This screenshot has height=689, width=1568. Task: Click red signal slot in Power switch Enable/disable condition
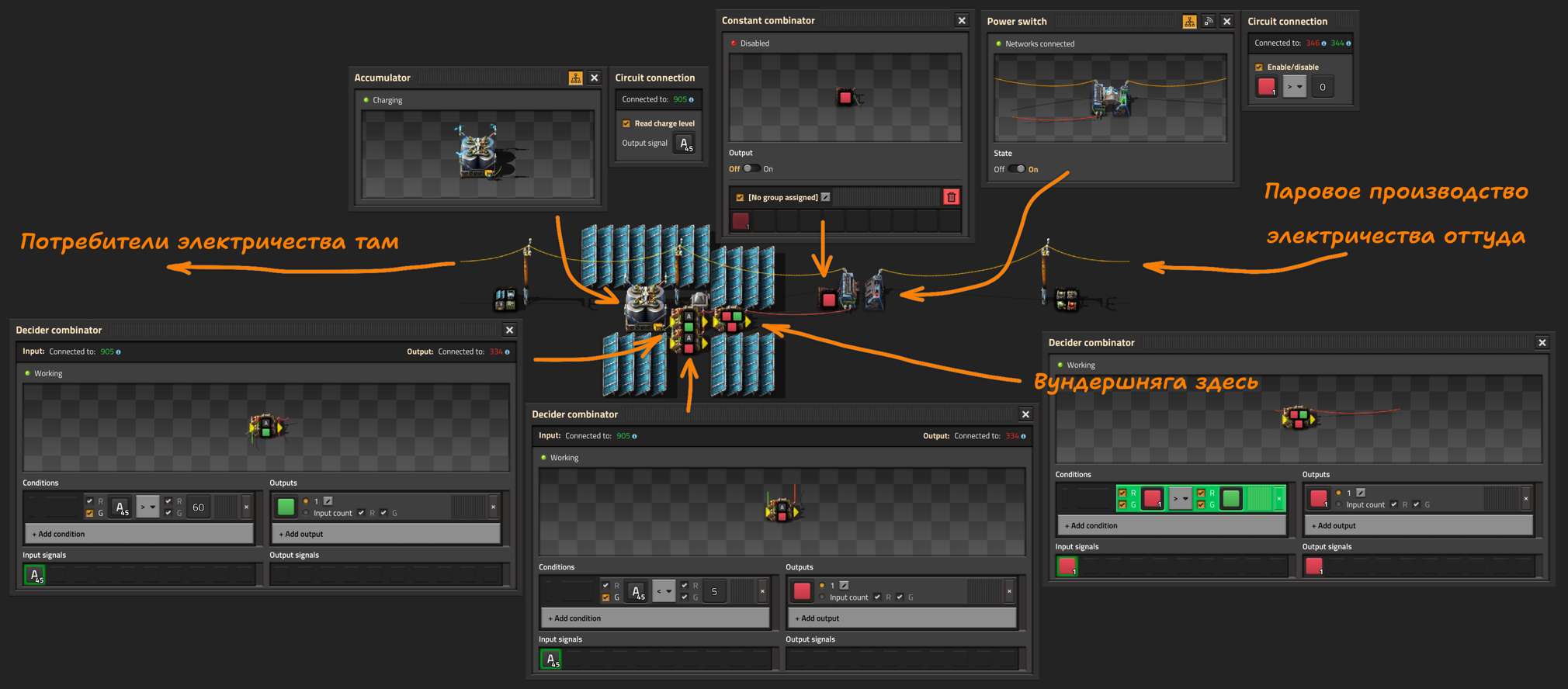pos(1267,87)
